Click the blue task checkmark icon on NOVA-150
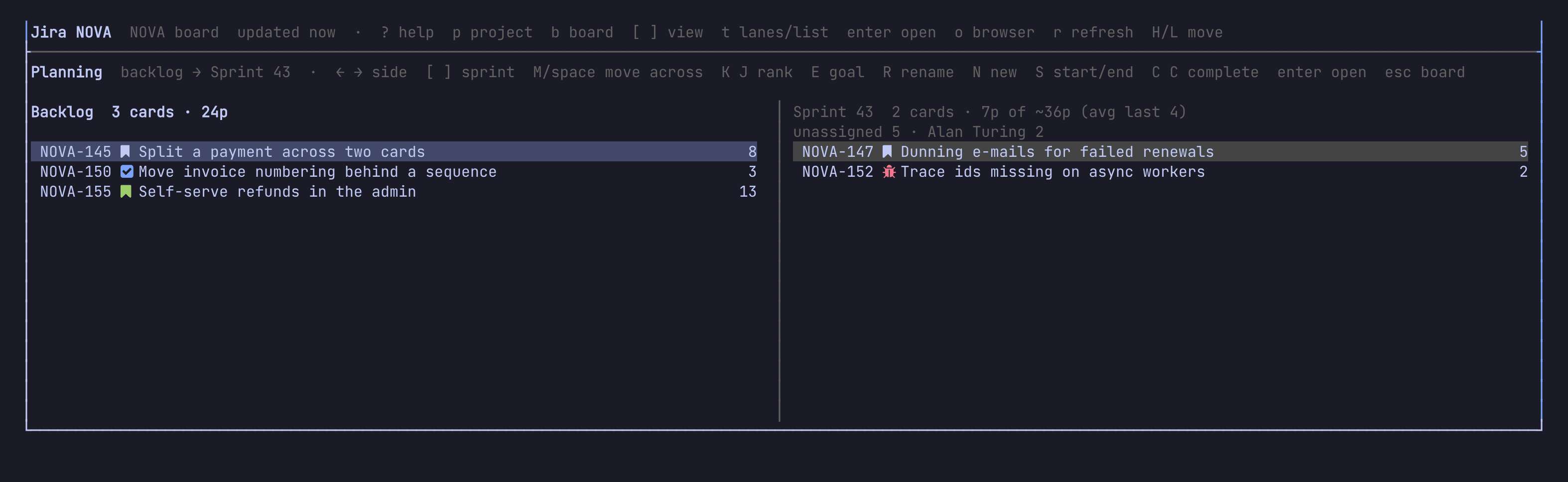The height and width of the screenshot is (482, 1568). (x=126, y=172)
